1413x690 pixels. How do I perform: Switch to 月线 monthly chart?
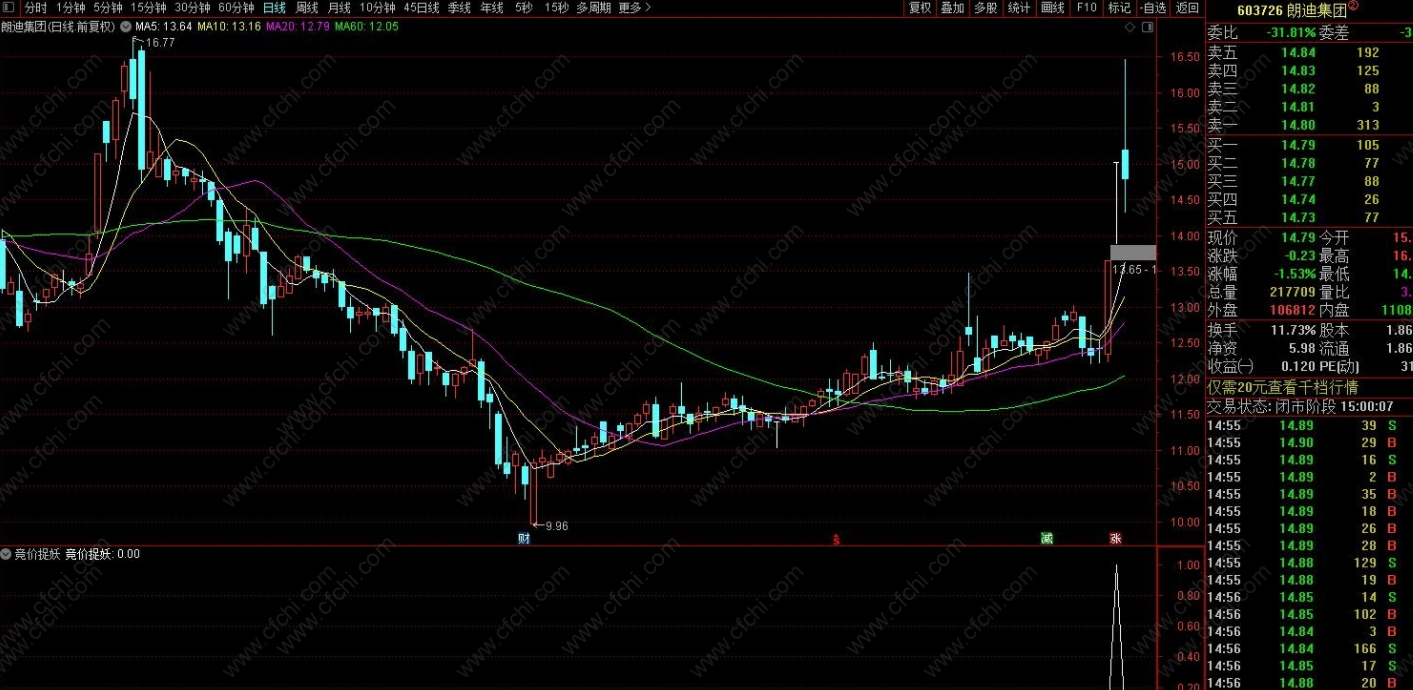339,8
